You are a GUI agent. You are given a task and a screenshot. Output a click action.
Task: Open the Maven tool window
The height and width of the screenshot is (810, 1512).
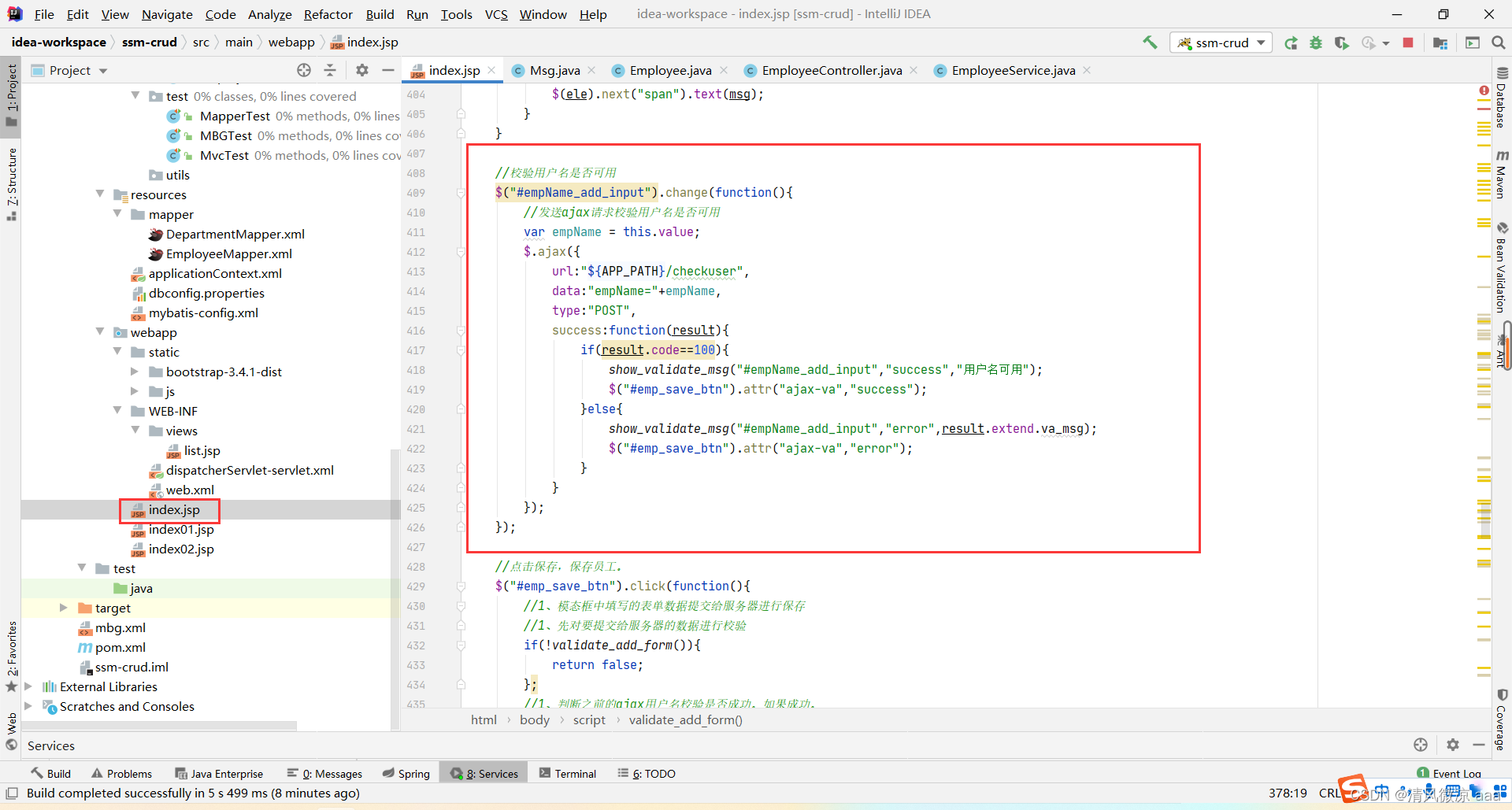pos(1501,174)
